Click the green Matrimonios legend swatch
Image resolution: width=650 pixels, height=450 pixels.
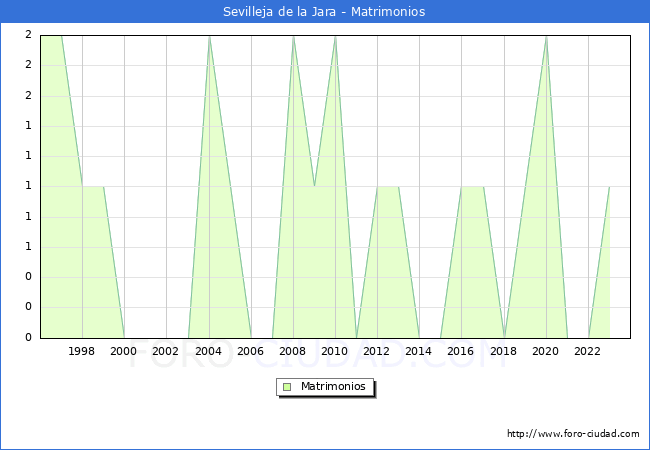[x=287, y=387]
